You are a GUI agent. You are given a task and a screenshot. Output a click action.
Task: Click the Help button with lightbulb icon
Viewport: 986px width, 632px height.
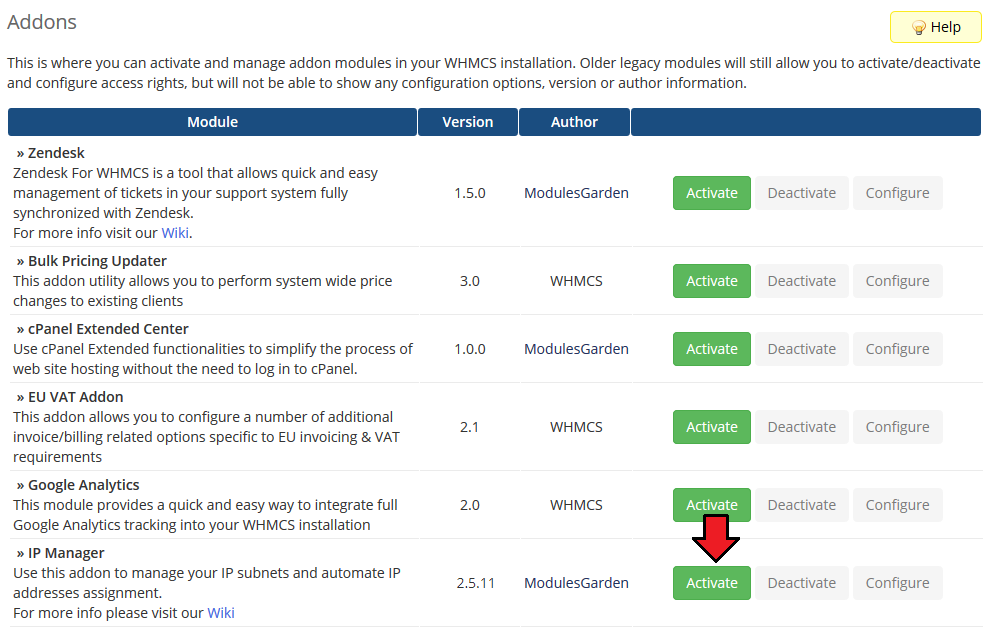click(935, 27)
